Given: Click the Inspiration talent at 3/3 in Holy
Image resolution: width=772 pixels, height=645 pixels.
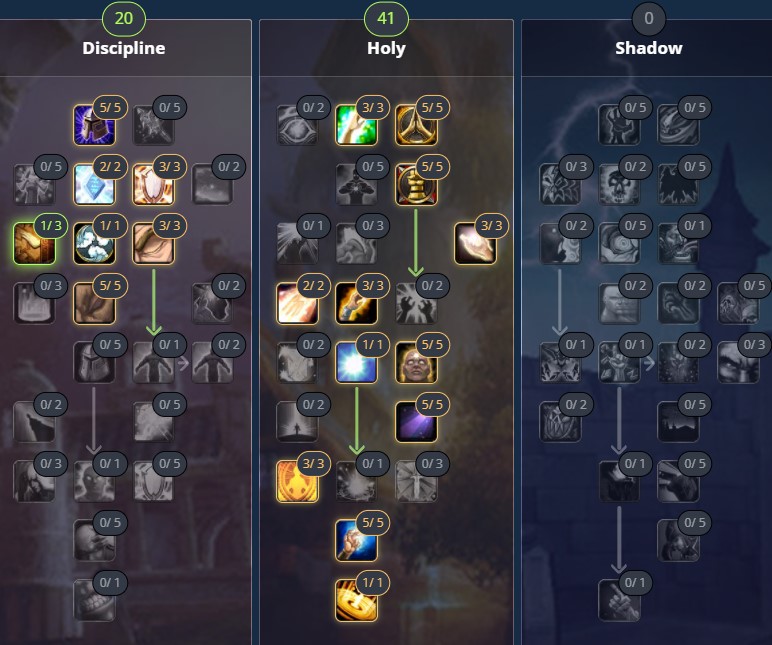Looking at the screenshot, I should pos(475,243).
